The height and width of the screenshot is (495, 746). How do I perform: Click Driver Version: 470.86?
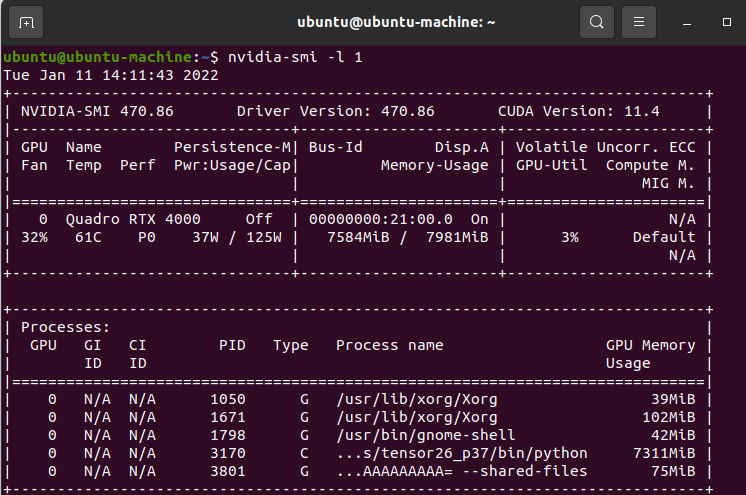coord(335,111)
